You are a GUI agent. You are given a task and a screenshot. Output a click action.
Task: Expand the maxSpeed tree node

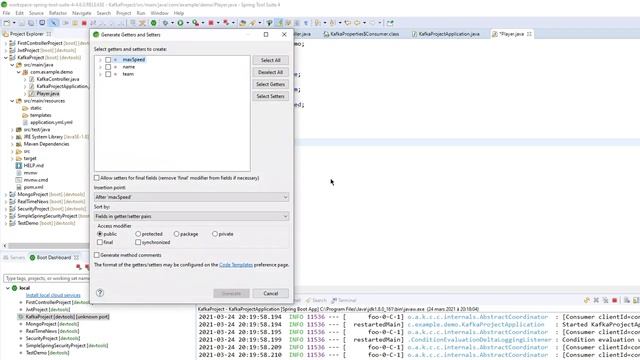point(100,60)
